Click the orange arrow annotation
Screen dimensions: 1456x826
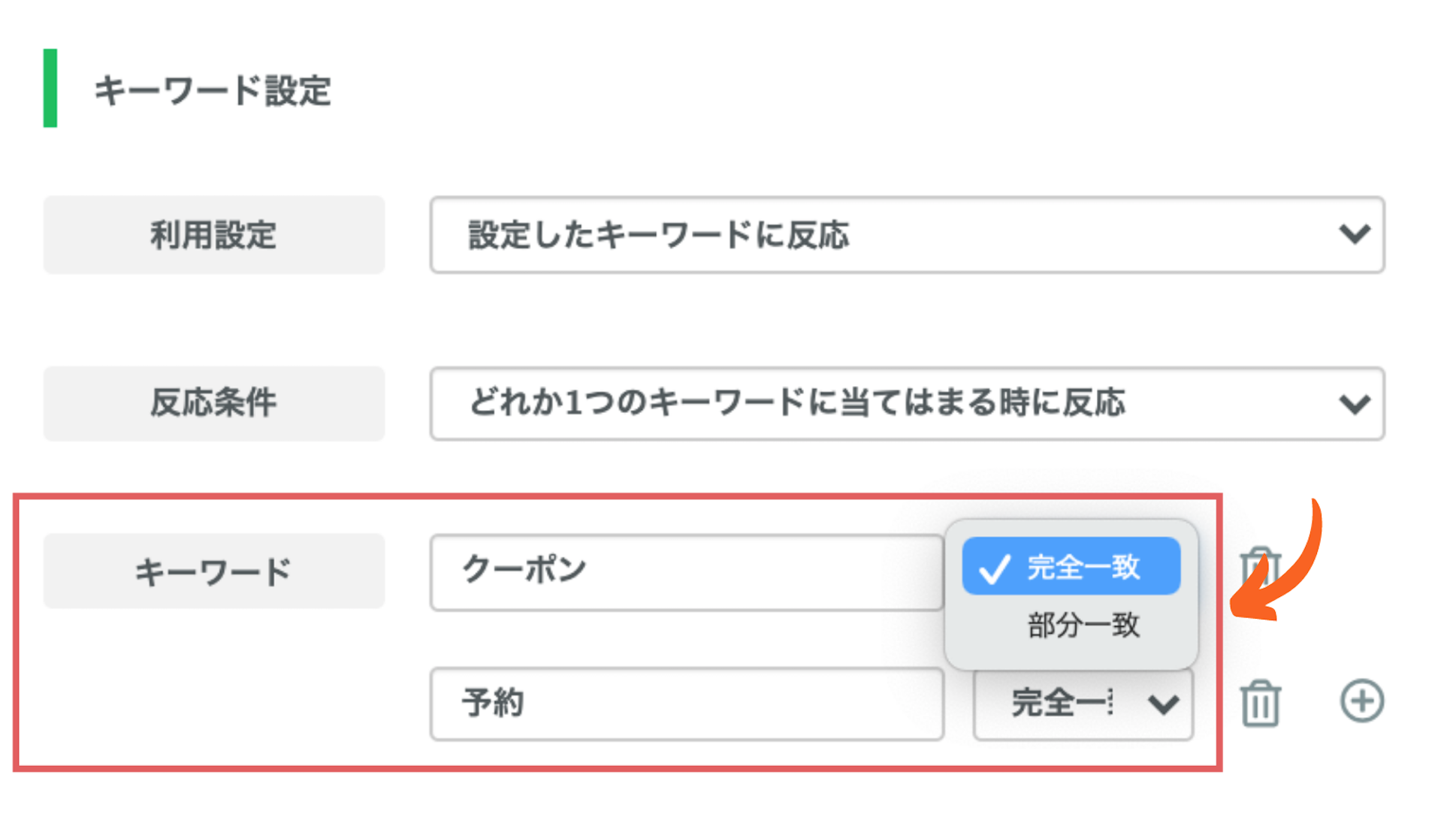point(1276,560)
